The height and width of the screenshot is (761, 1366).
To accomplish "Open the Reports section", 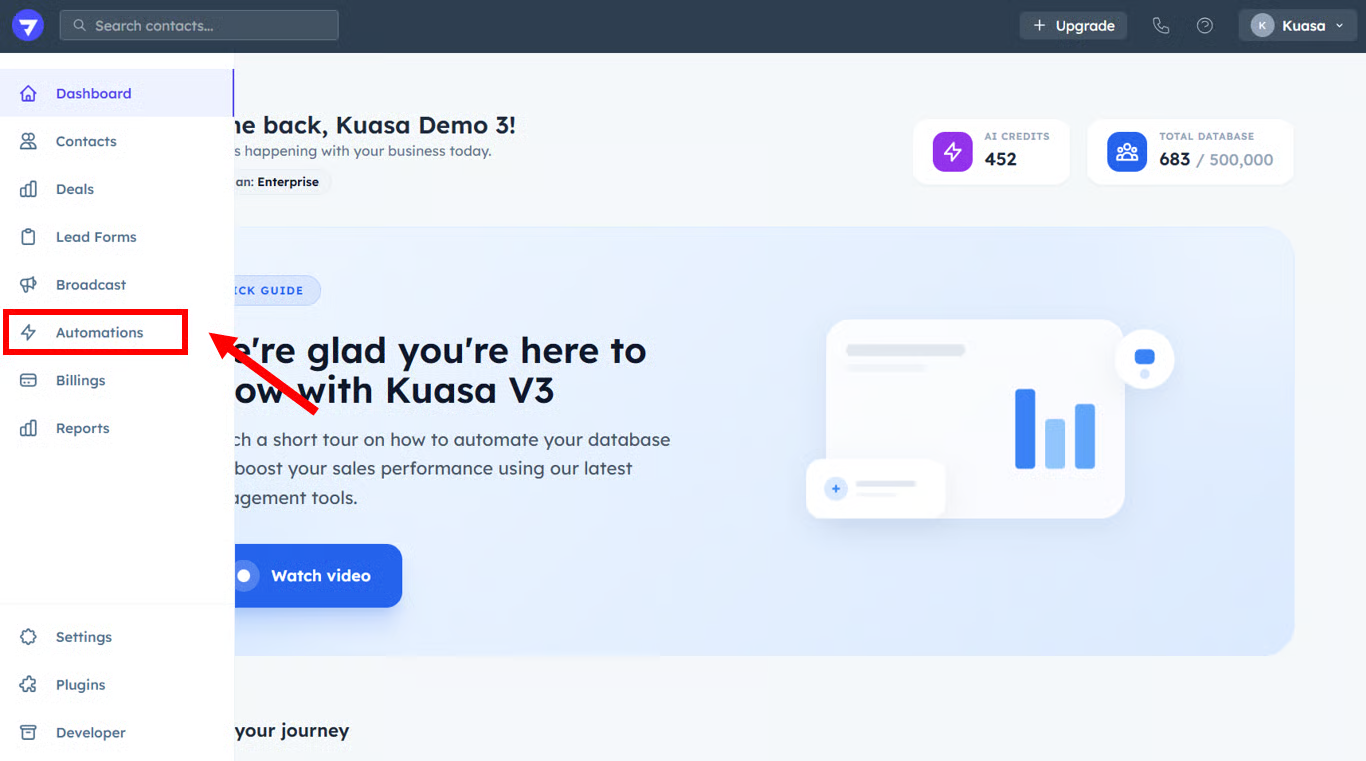I will click(x=82, y=429).
